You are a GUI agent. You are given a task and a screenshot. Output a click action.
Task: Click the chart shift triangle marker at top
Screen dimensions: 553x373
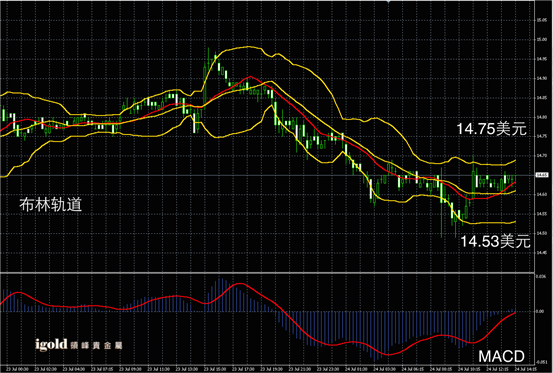[x=388, y=2]
